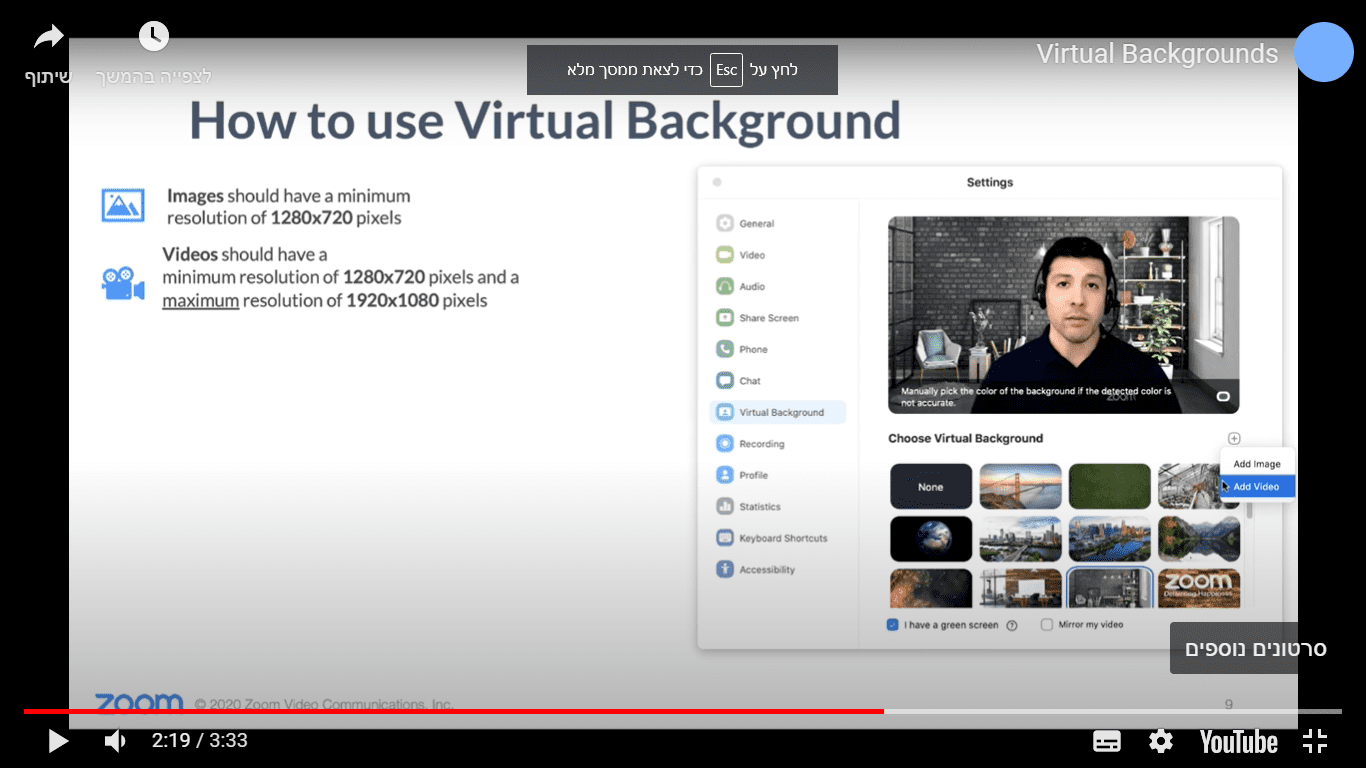The width and height of the screenshot is (1366, 768).
Task: Click the Watch Later clock icon
Action: coord(153,37)
